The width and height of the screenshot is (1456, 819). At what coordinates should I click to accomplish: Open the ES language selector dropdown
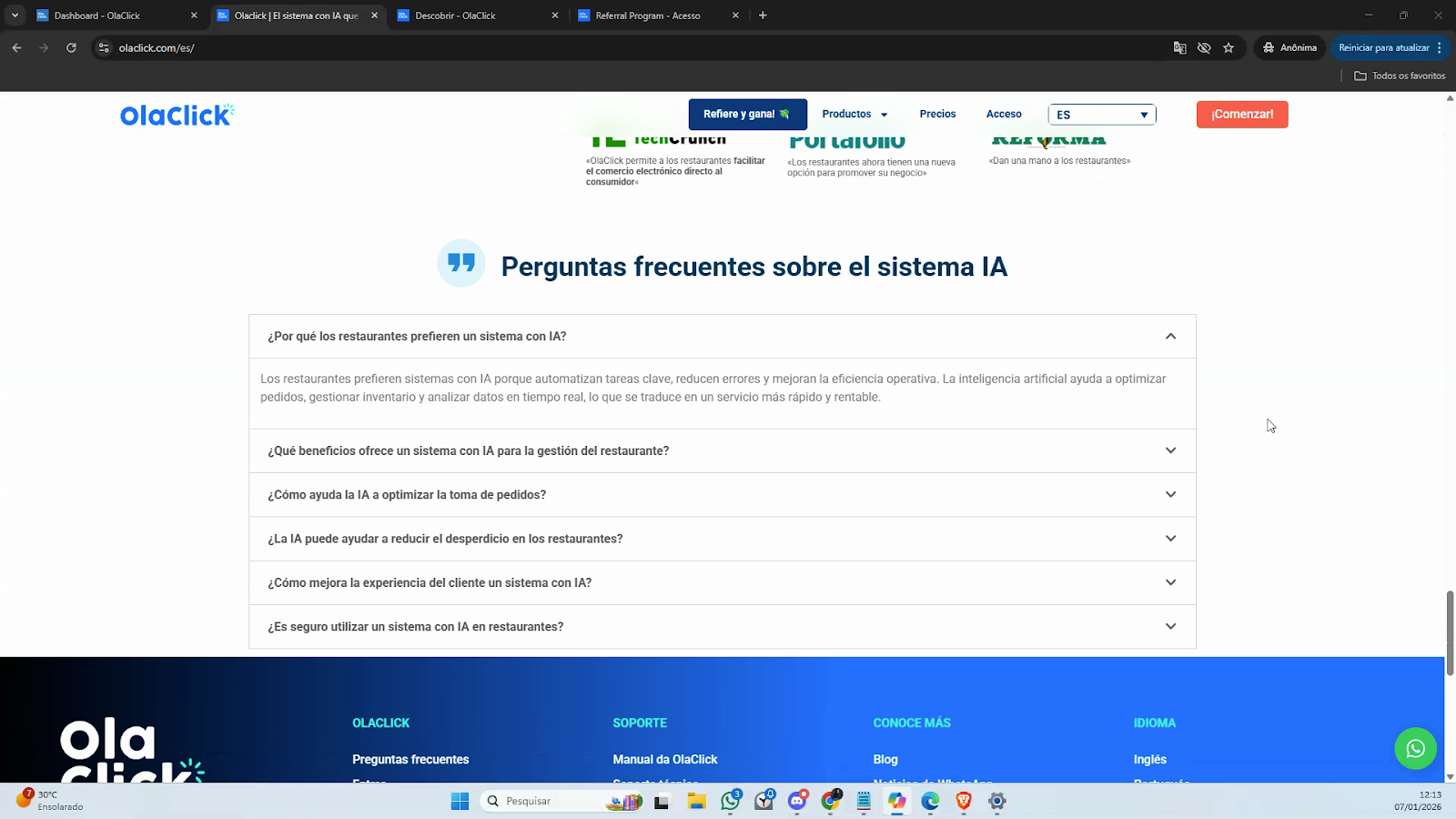click(x=1101, y=115)
